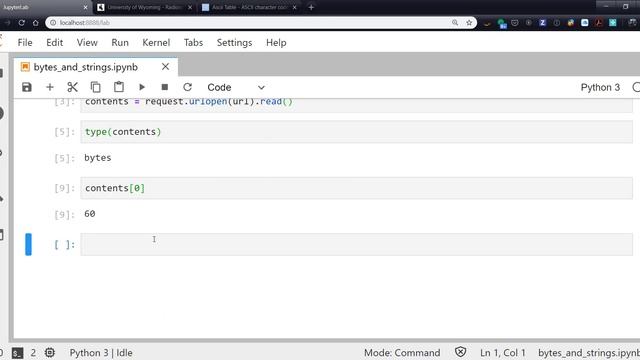This screenshot has width=640, height=360.
Task: Bookmark this page with the star icon
Action: click(469, 23)
